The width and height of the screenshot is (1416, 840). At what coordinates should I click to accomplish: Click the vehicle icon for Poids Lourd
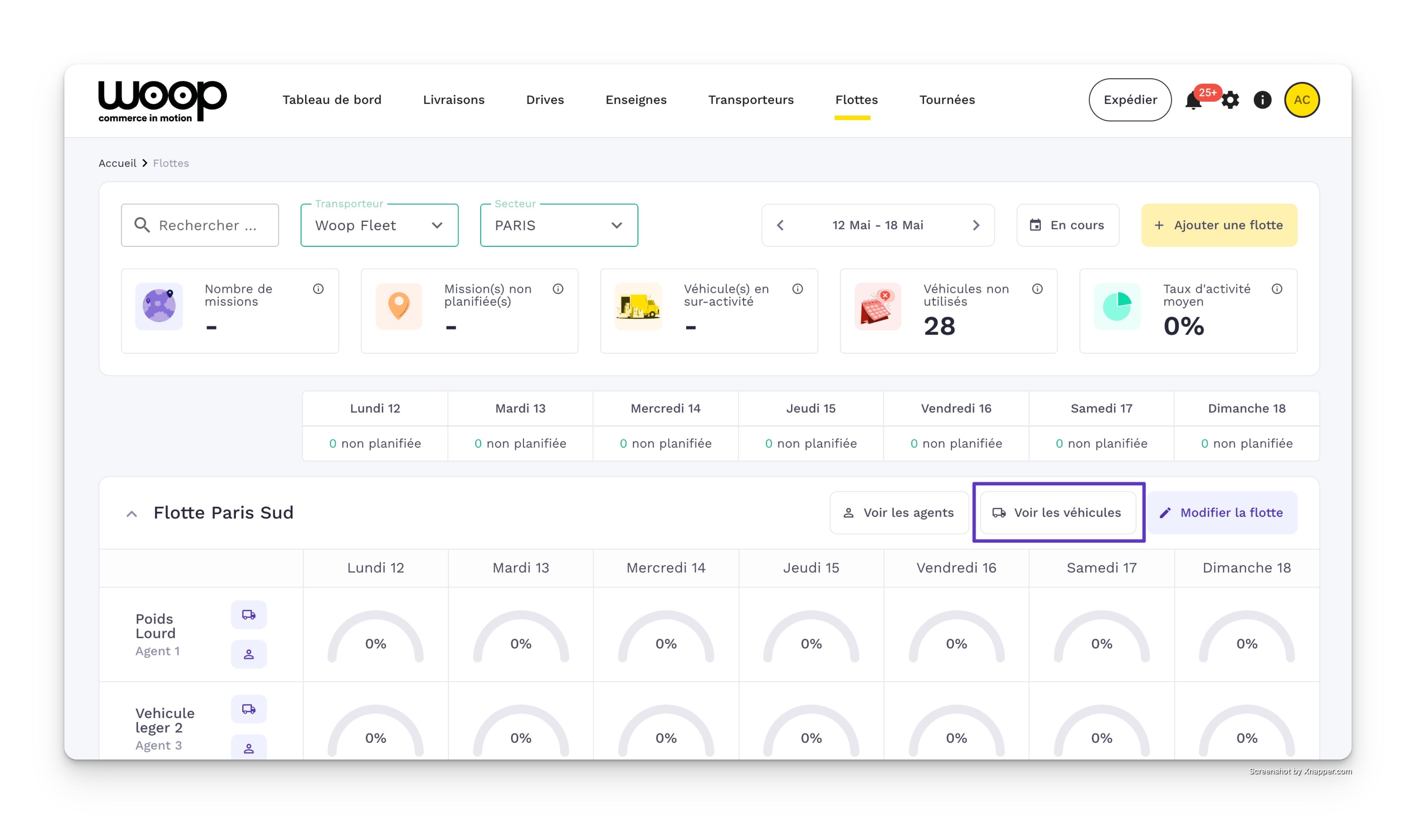pyautogui.click(x=249, y=615)
